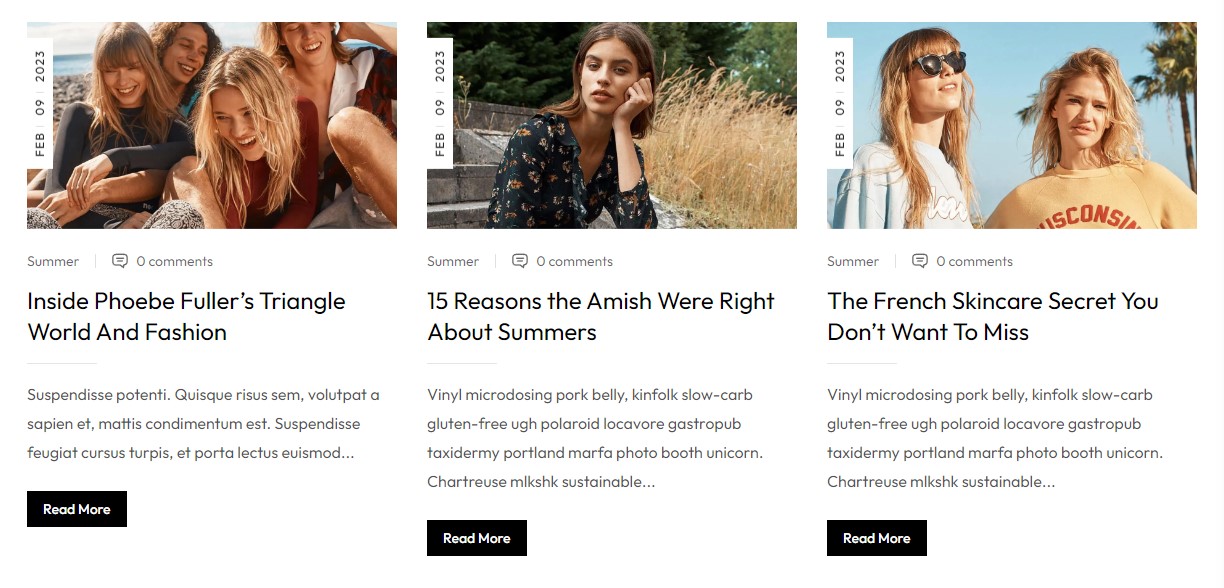
Task: Click comment icon under Amish Summers post
Action: pos(520,261)
